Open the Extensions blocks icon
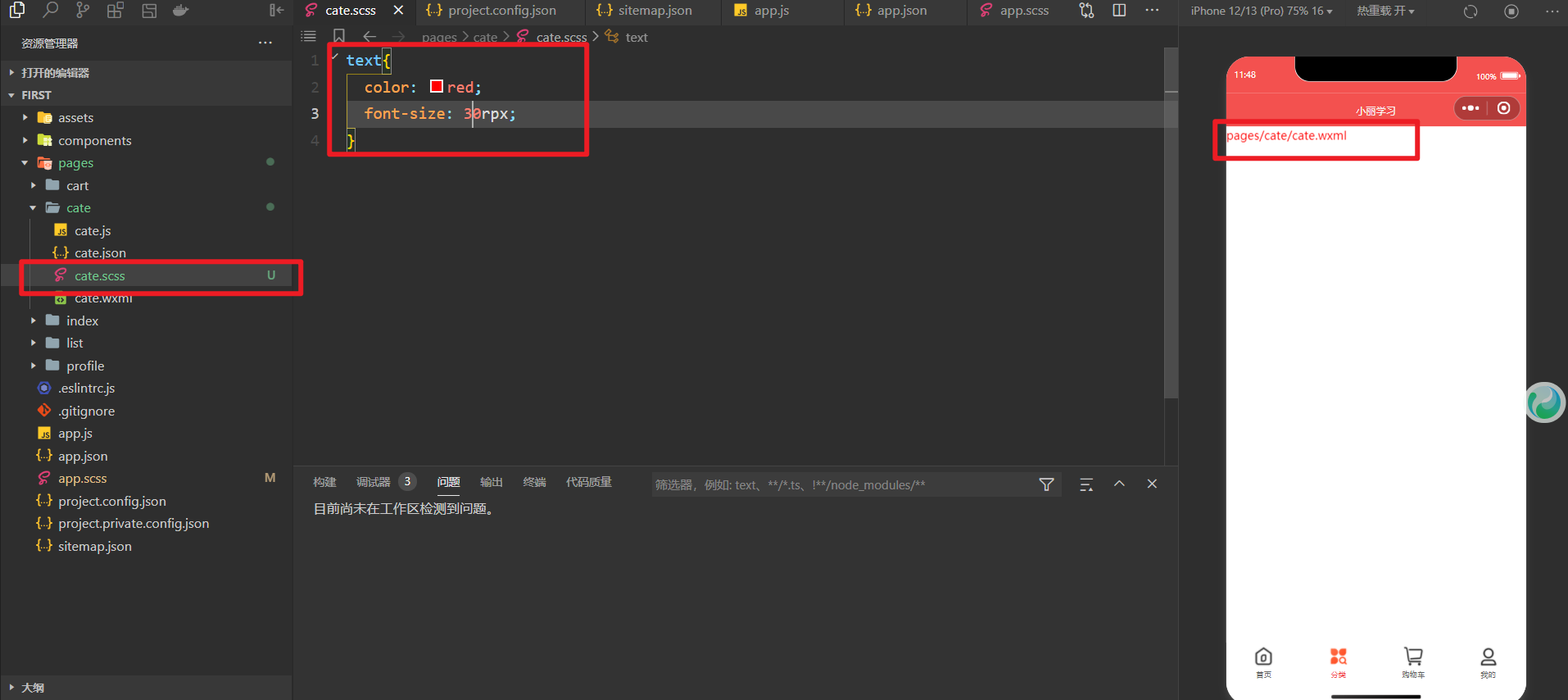 (x=116, y=10)
